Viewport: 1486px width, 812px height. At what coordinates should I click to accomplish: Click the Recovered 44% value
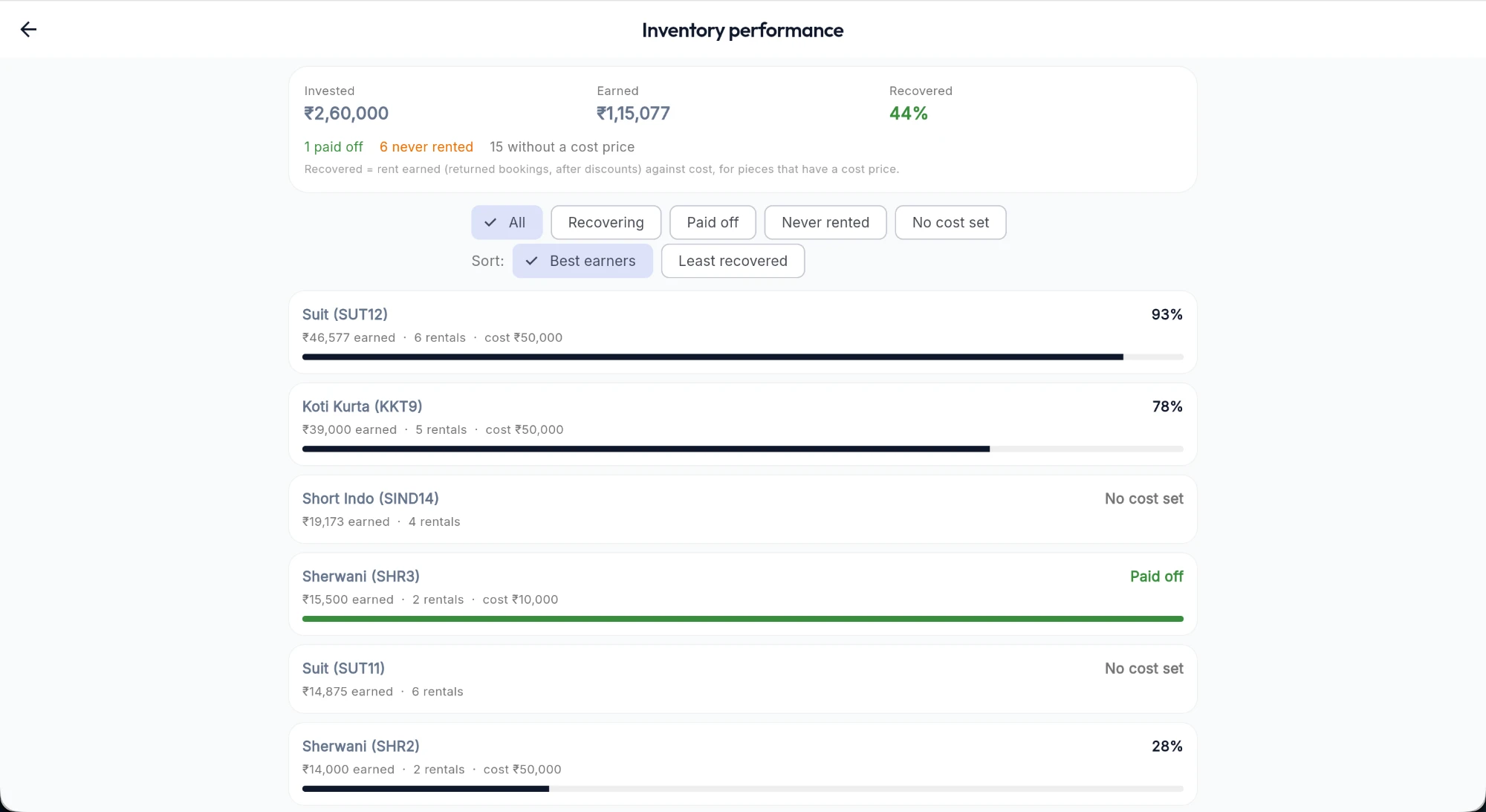pyautogui.click(x=909, y=114)
